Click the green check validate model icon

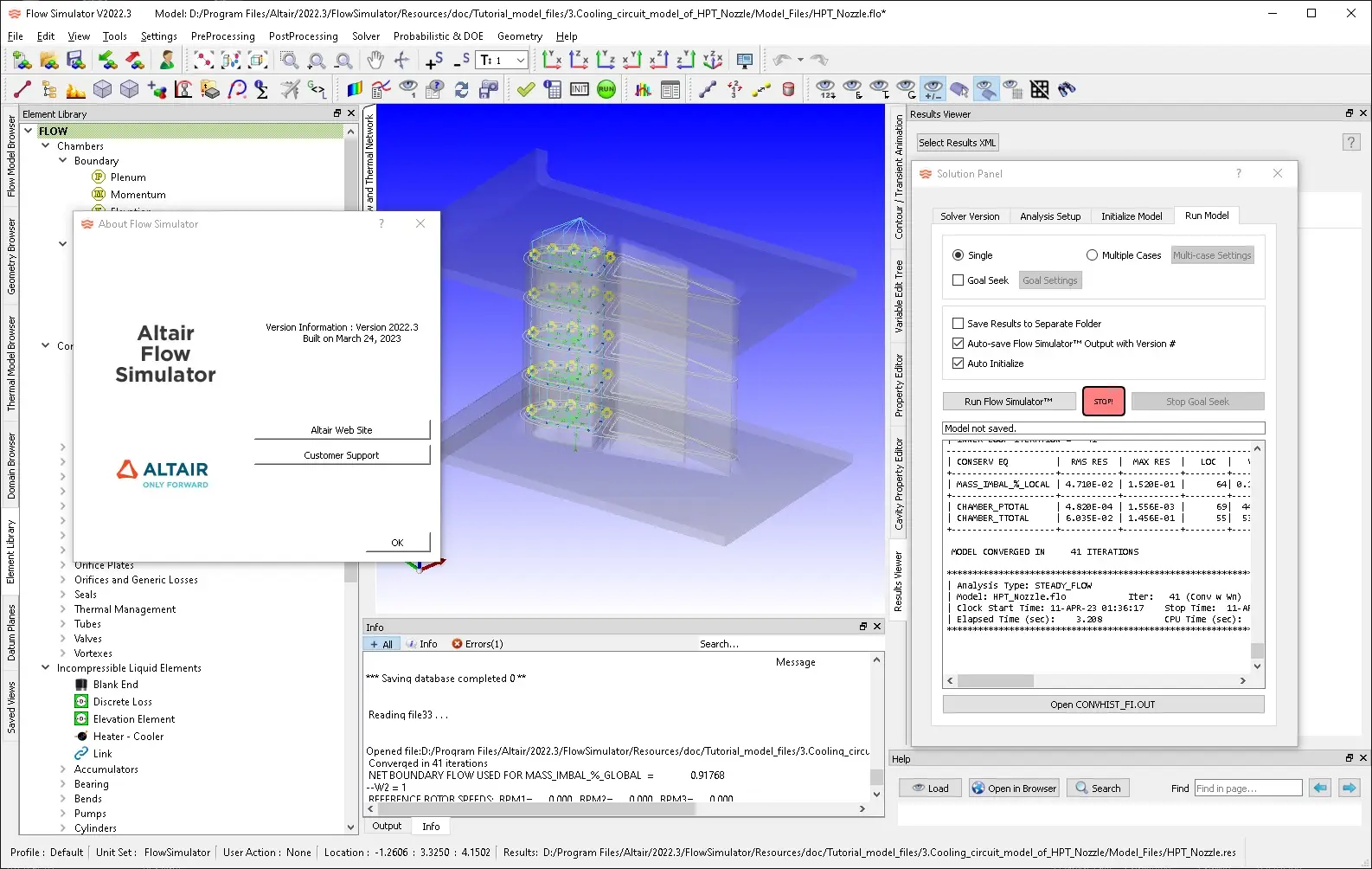[526, 89]
